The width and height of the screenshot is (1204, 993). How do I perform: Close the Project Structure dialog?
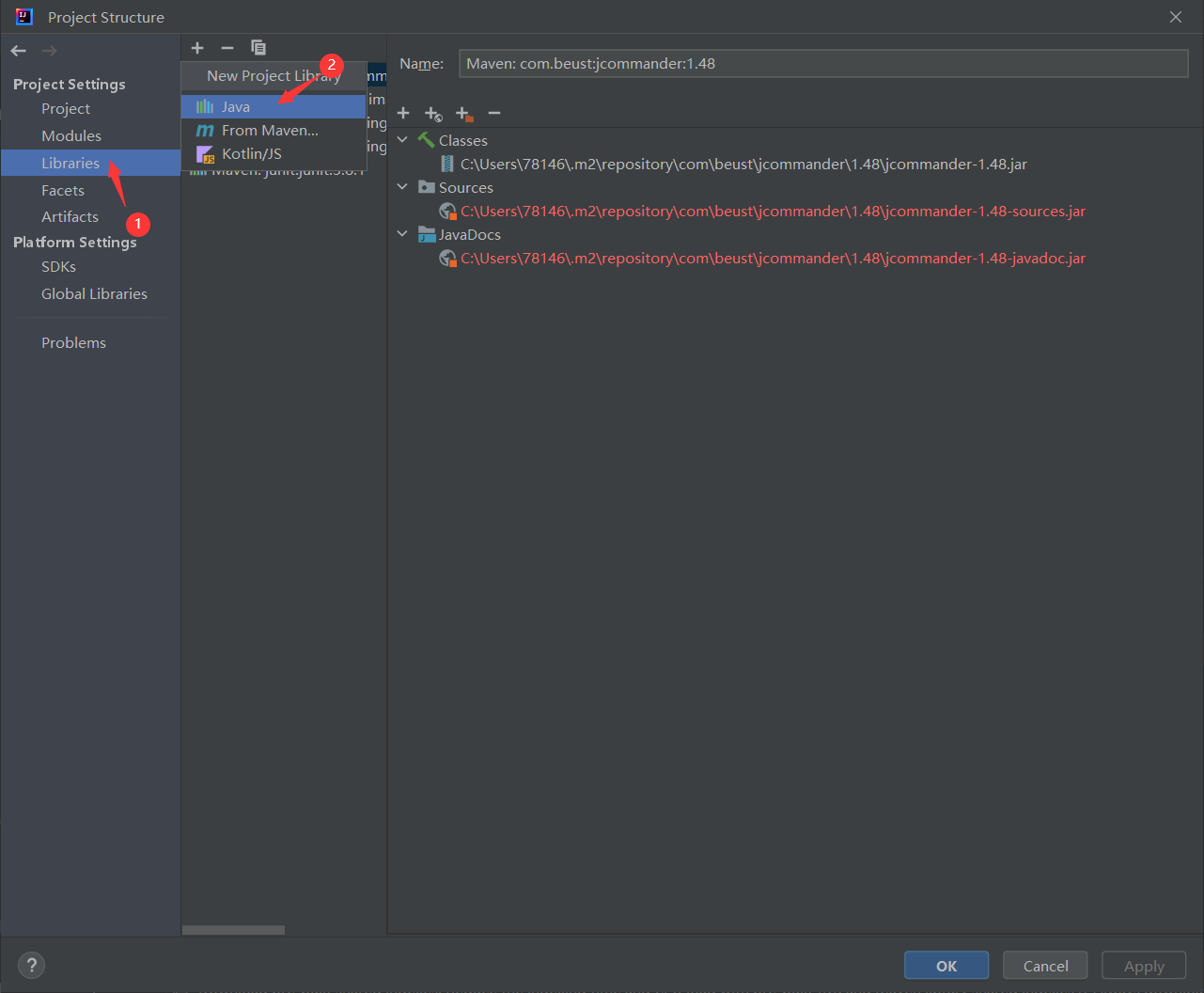(1176, 17)
